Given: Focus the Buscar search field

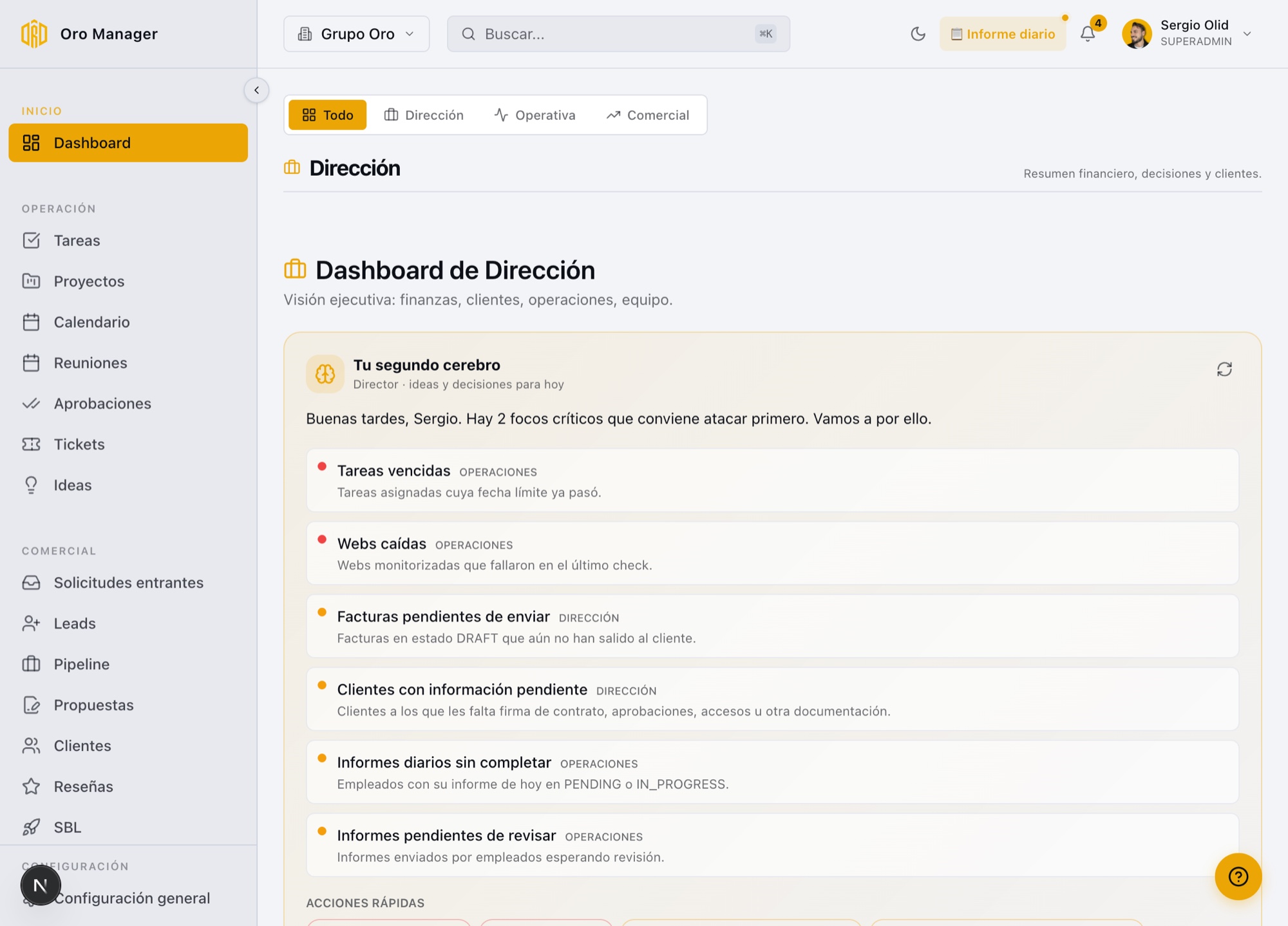Looking at the screenshot, I should pyautogui.click(x=618, y=33).
